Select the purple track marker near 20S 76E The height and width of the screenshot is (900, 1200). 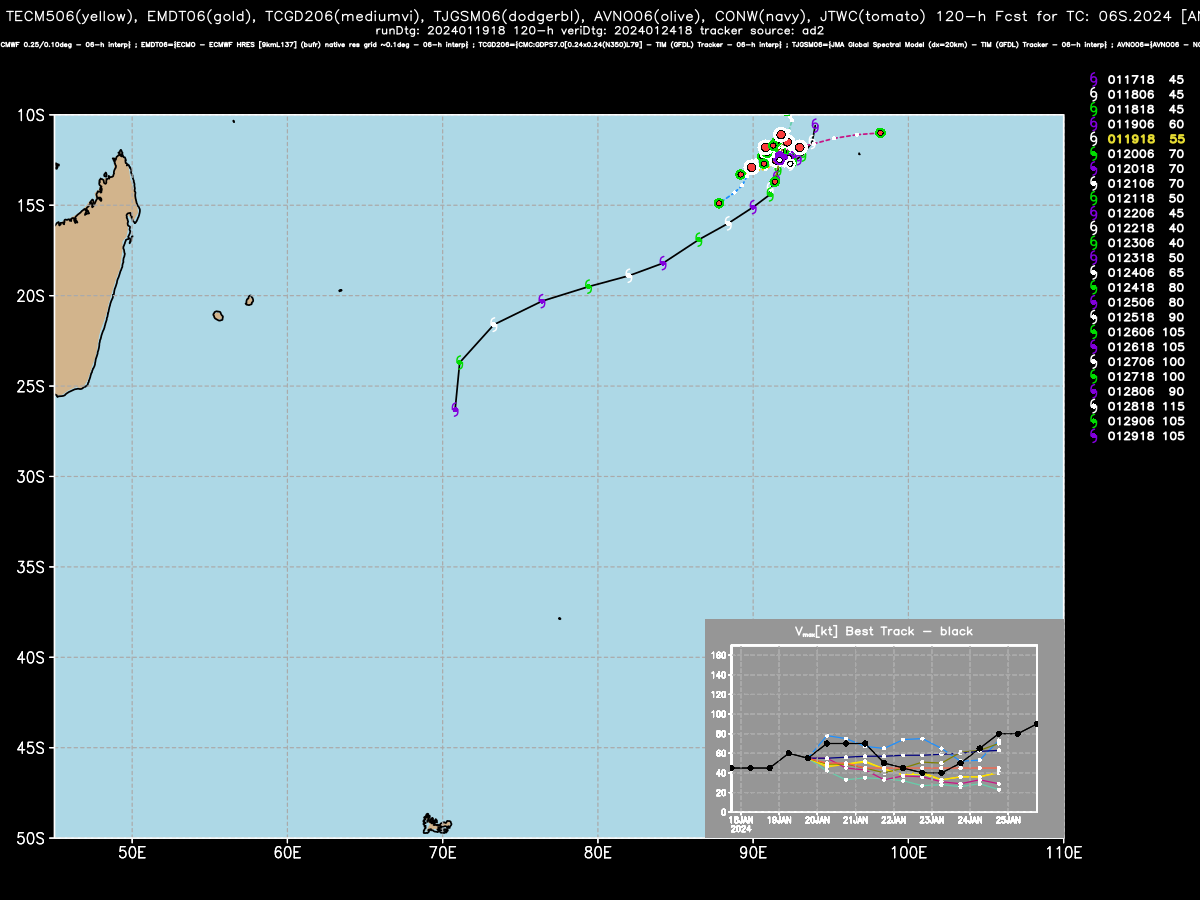pyautogui.click(x=542, y=300)
